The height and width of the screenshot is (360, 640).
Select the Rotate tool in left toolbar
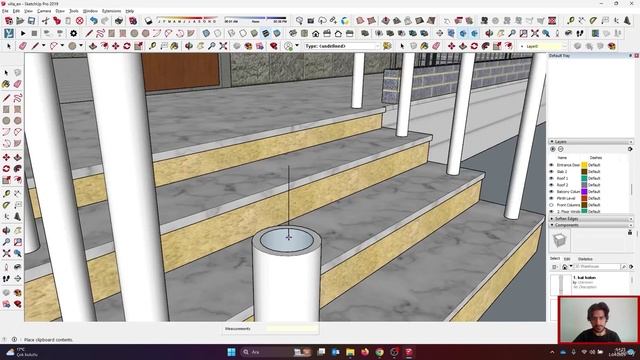6,169
